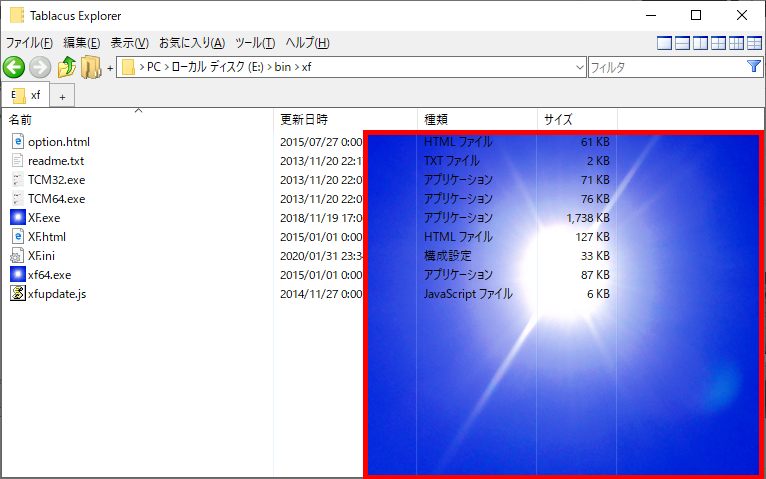Click the 61 KB size cell
The height and width of the screenshot is (479, 766).
click(x=595, y=142)
